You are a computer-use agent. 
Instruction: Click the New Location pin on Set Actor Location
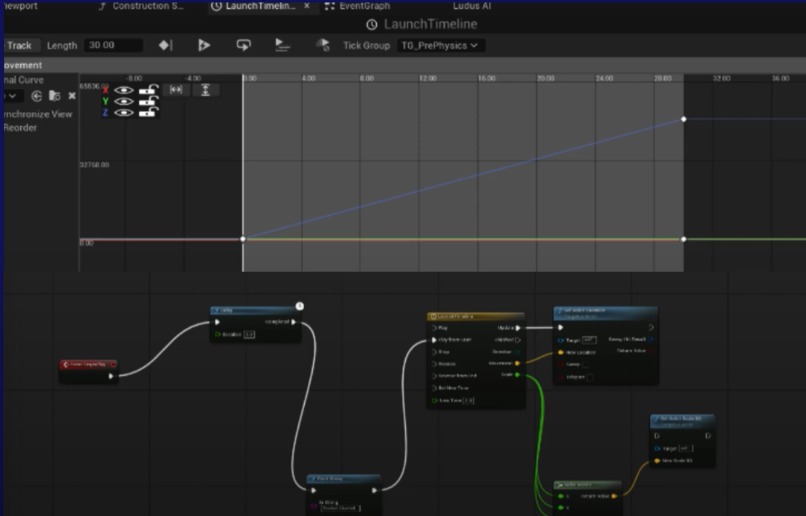[x=561, y=353]
